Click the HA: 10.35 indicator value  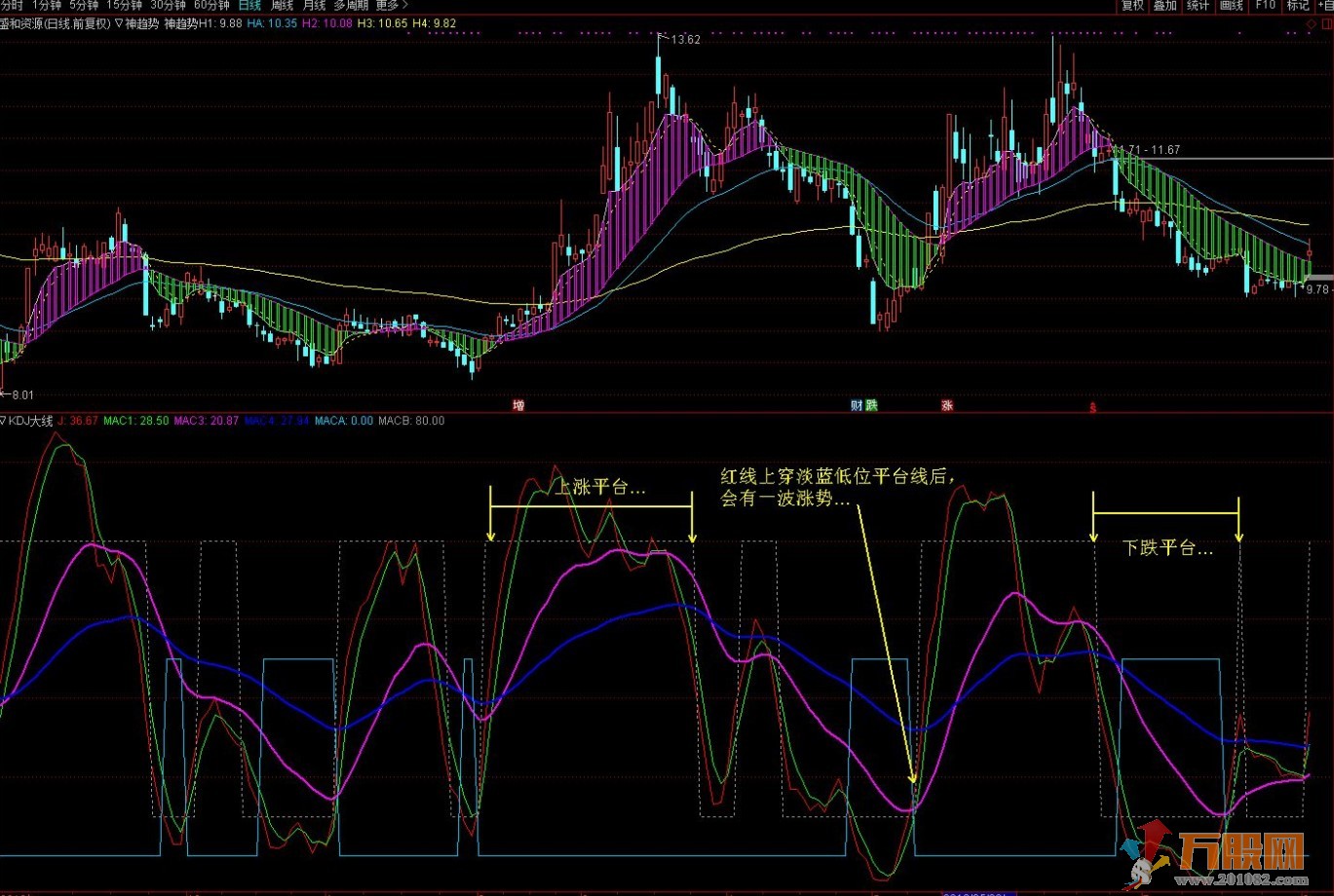point(272,22)
